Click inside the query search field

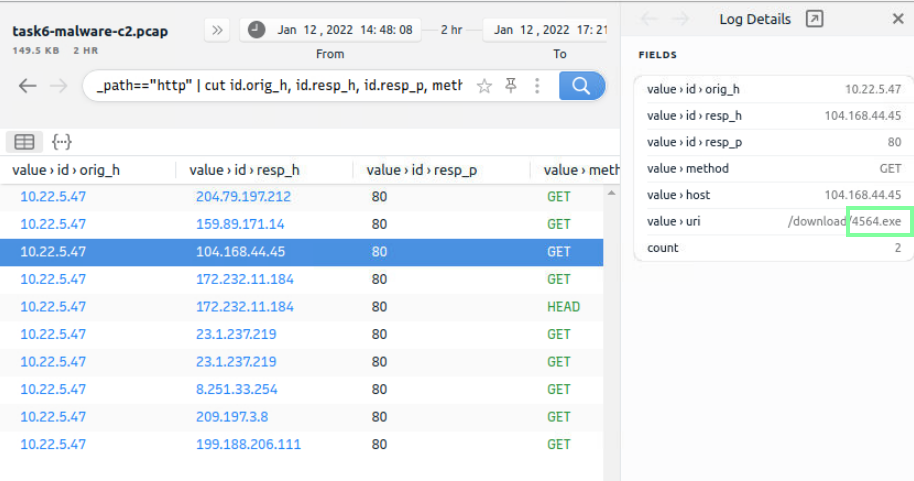pyautogui.click(x=278, y=86)
